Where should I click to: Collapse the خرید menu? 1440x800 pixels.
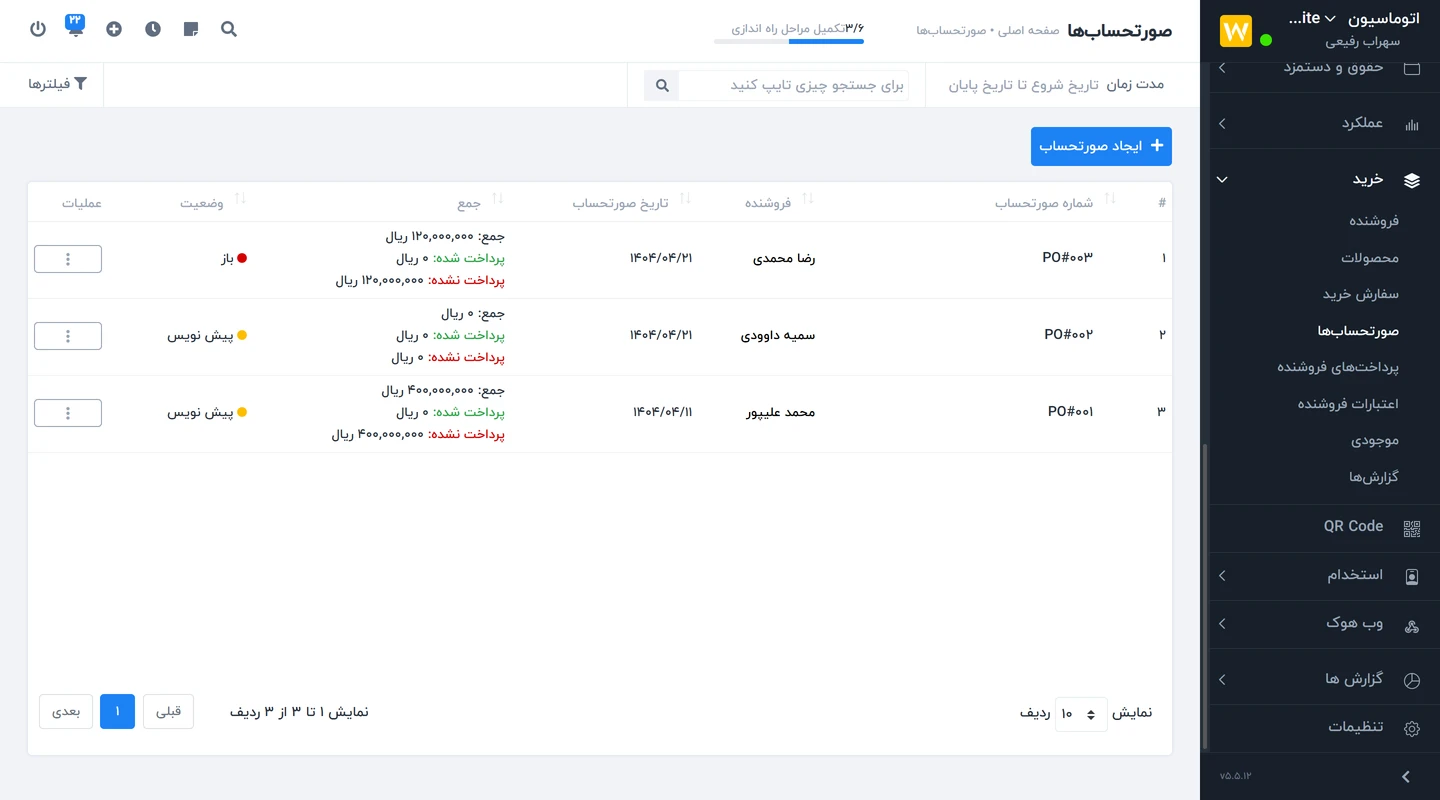point(1222,180)
